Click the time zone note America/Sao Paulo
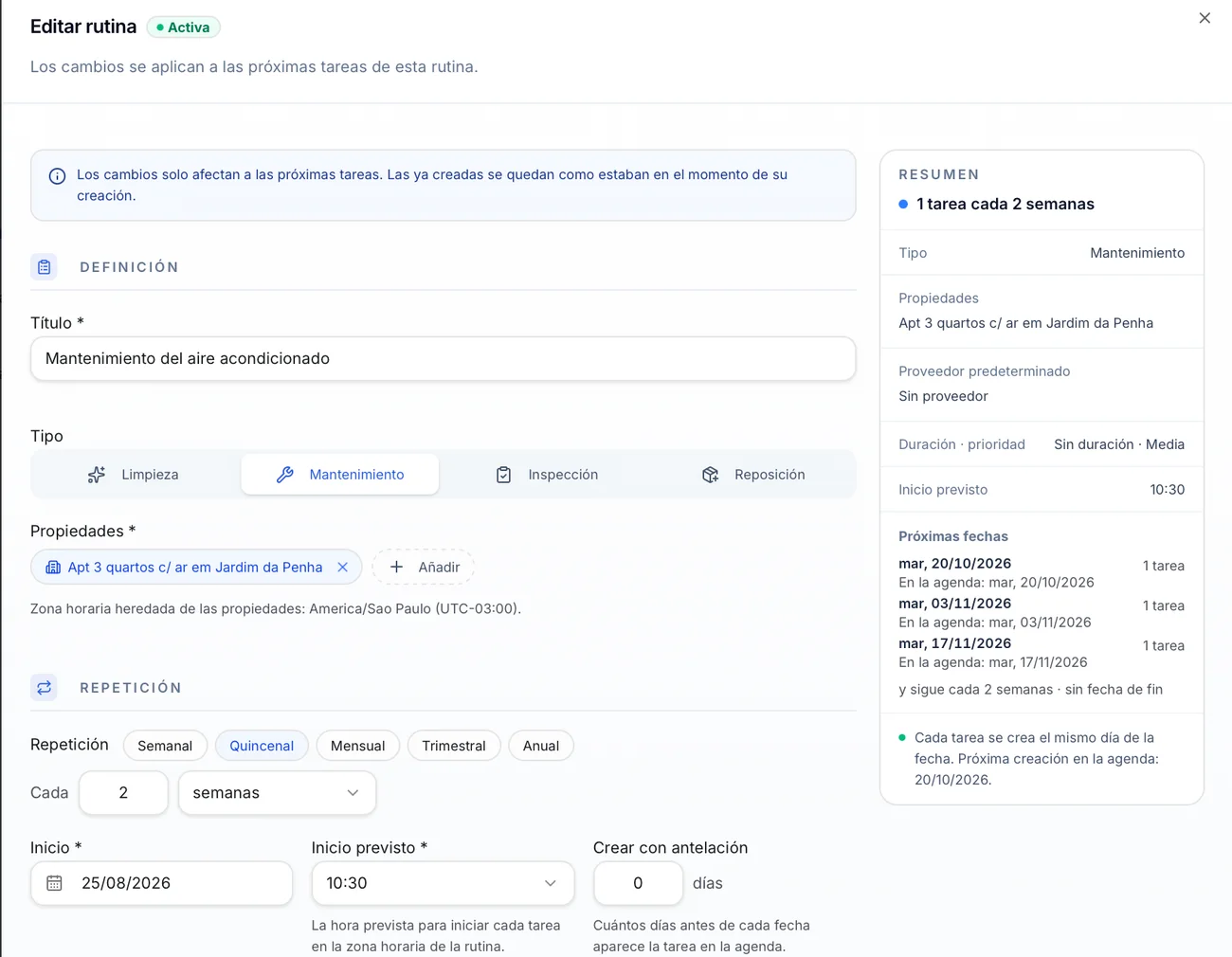Screen dimensions: 1232x957 tap(276, 608)
